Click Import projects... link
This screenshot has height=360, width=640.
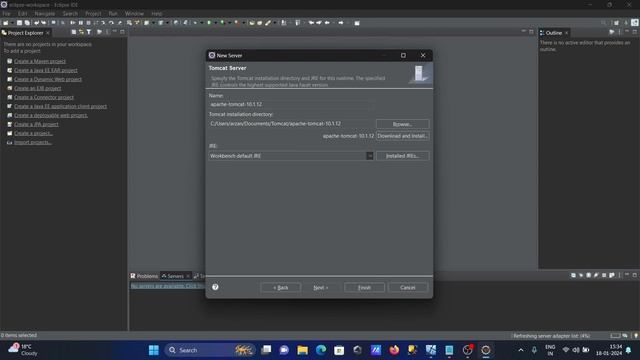tap(33, 142)
